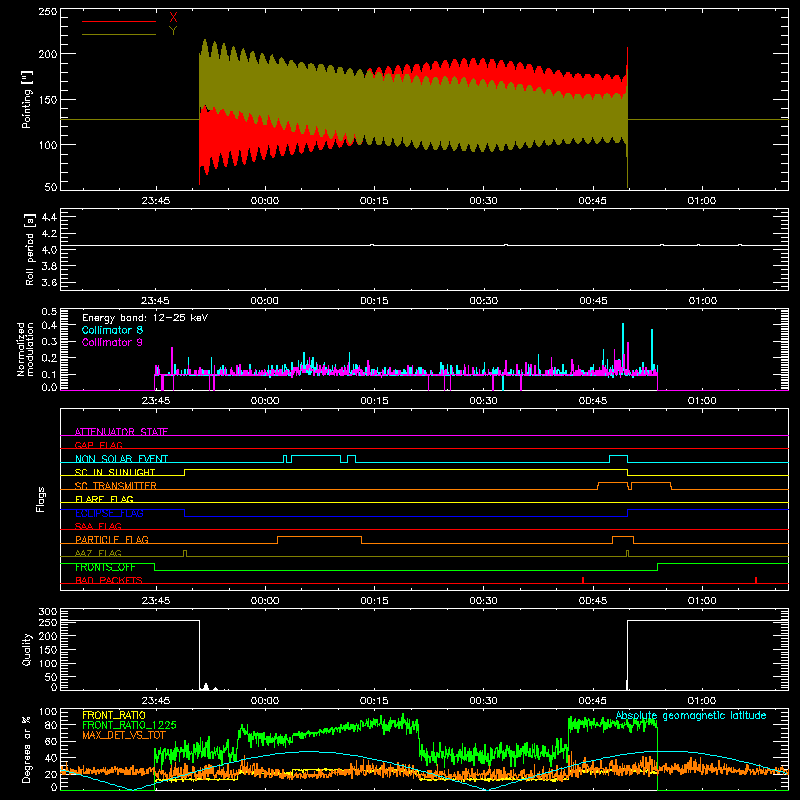Select the Energy band: 12-25 keV label

click(145, 318)
